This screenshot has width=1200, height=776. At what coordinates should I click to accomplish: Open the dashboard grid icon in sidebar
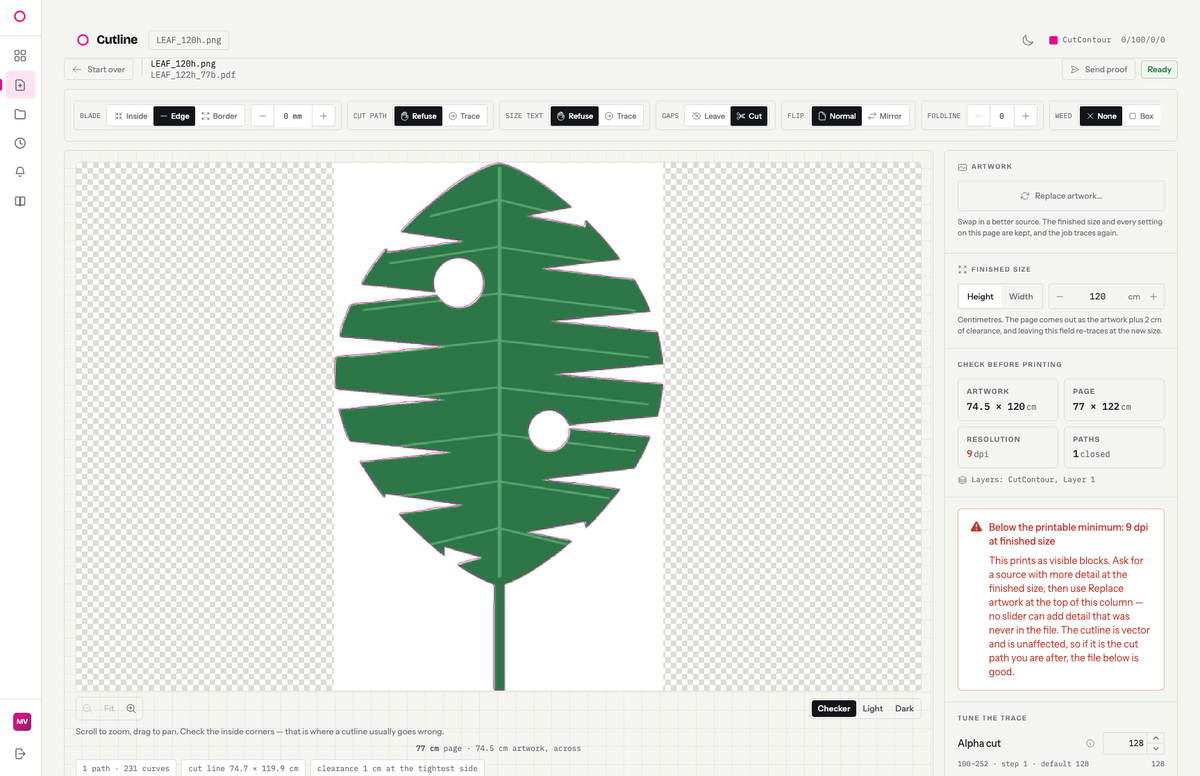pyautogui.click(x=20, y=56)
